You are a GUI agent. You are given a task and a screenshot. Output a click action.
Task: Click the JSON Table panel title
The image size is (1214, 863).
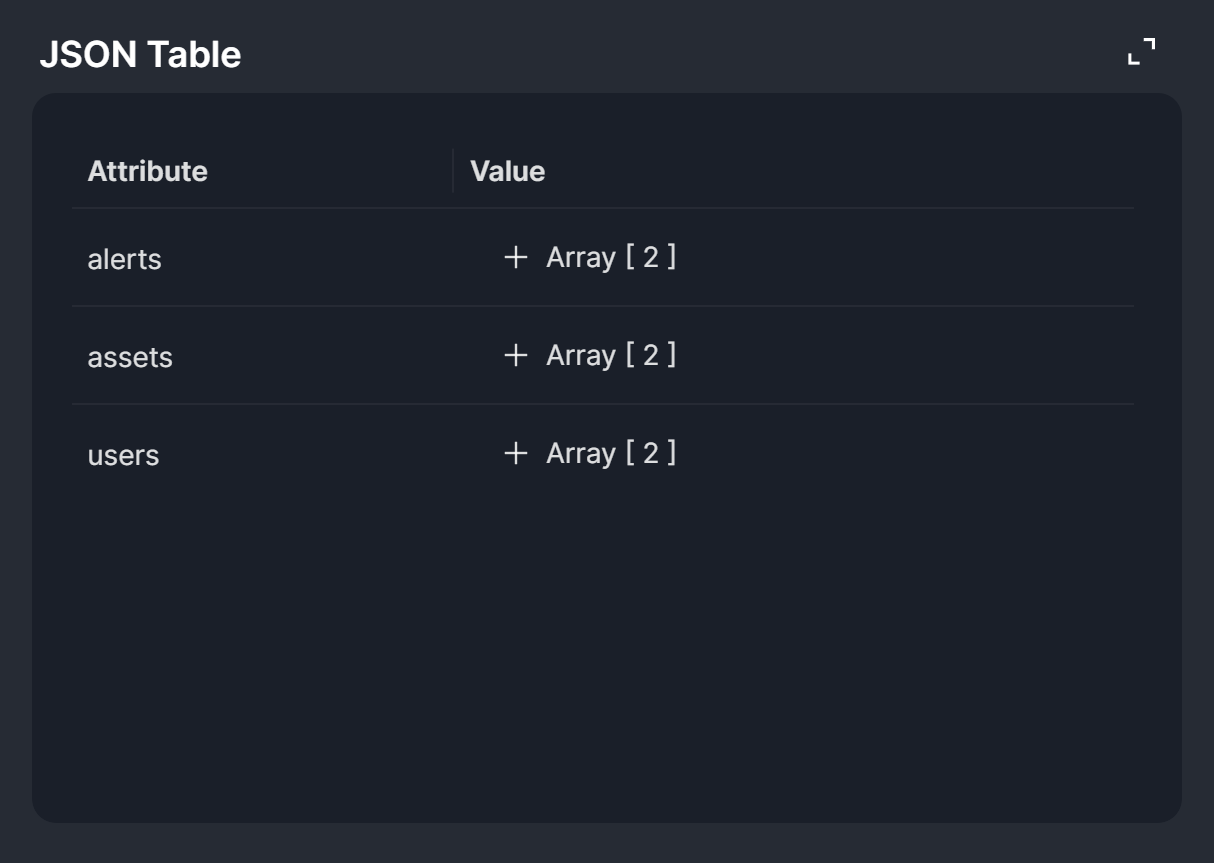point(140,54)
